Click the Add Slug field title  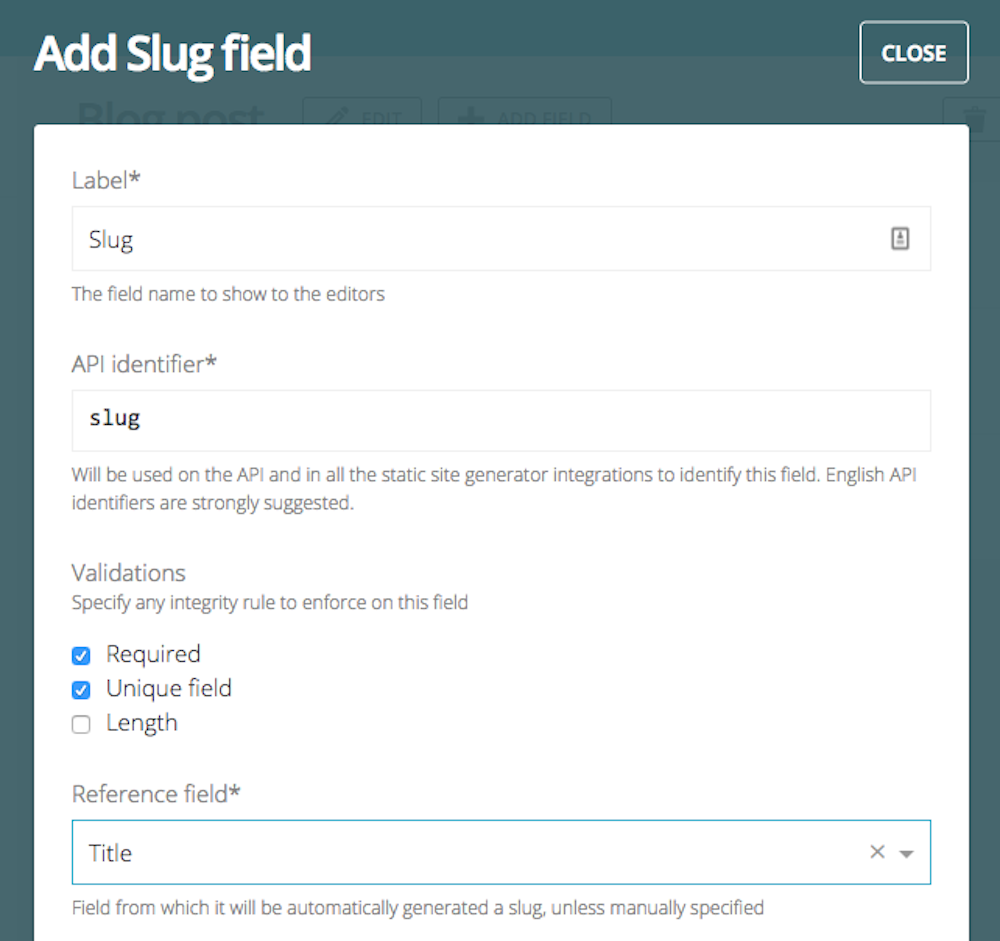click(x=173, y=54)
